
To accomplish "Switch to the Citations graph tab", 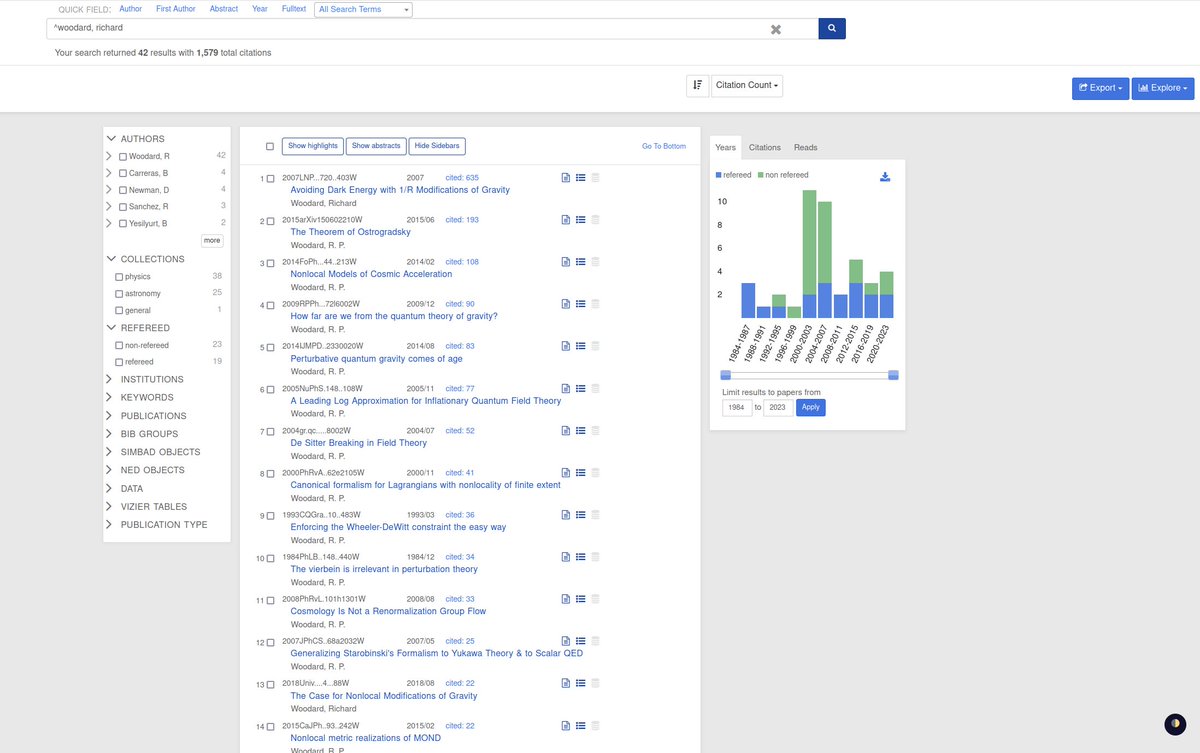I will (x=765, y=147).
